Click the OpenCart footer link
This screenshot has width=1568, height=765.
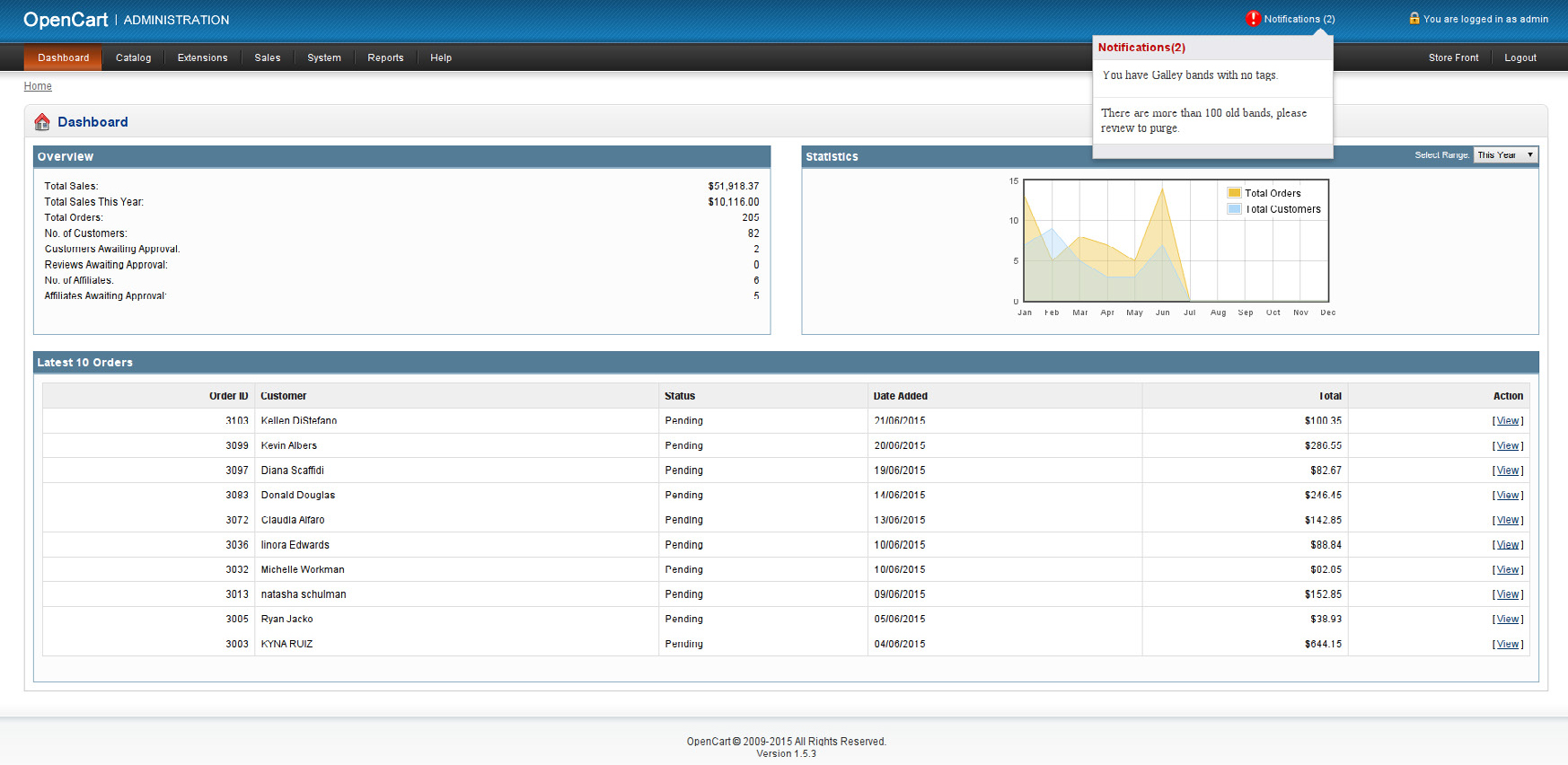point(709,742)
